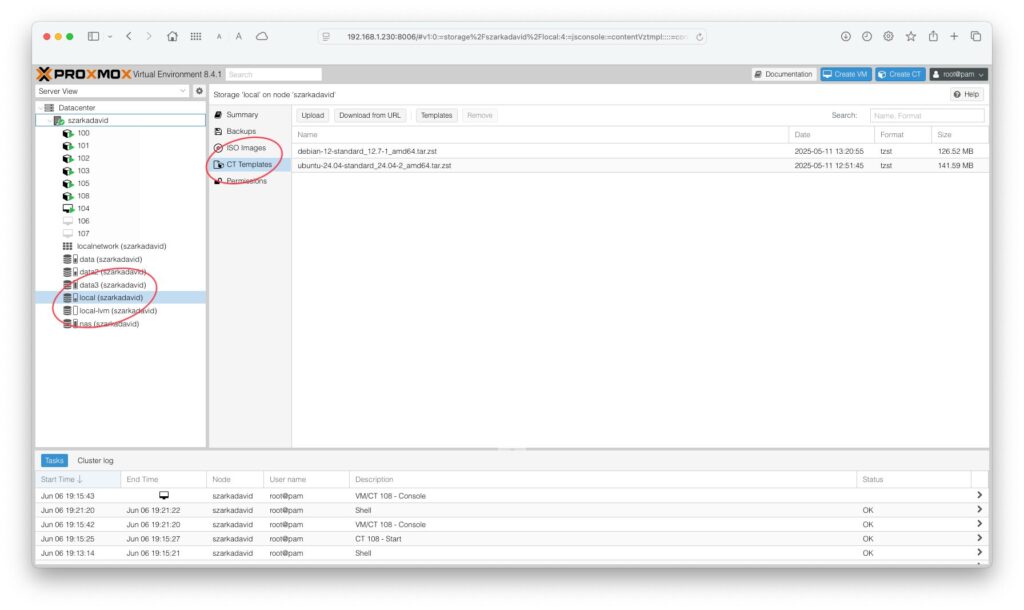
Task: Focus the Name, Format search field
Action: click(927, 116)
